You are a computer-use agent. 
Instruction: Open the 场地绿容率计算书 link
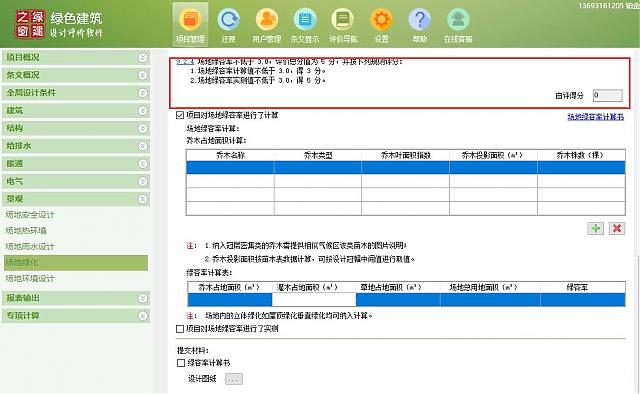coord(596,117)
